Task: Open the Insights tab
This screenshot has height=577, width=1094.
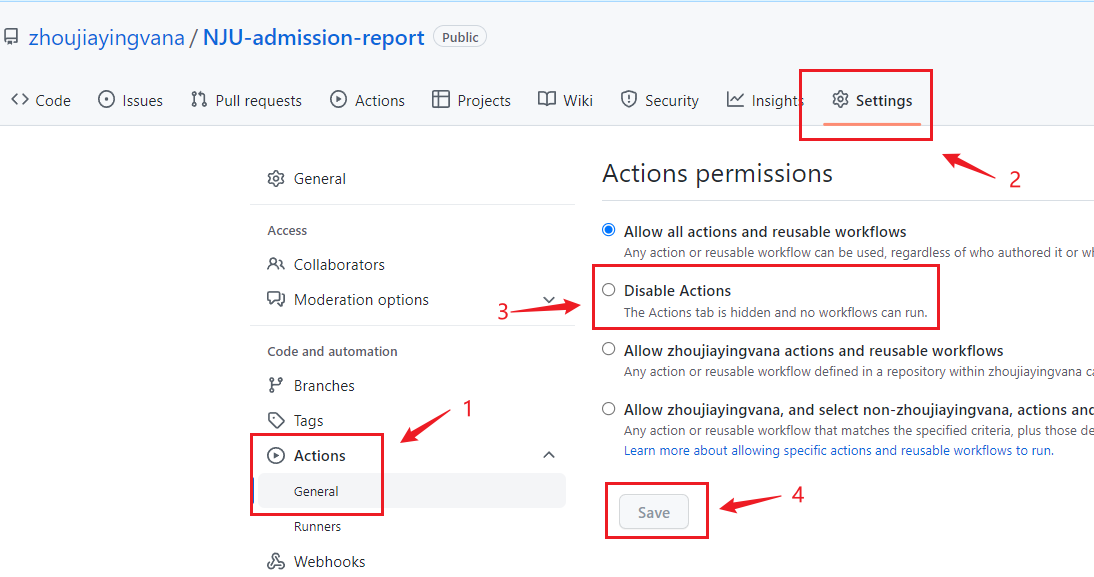Action: pos(765,100)
